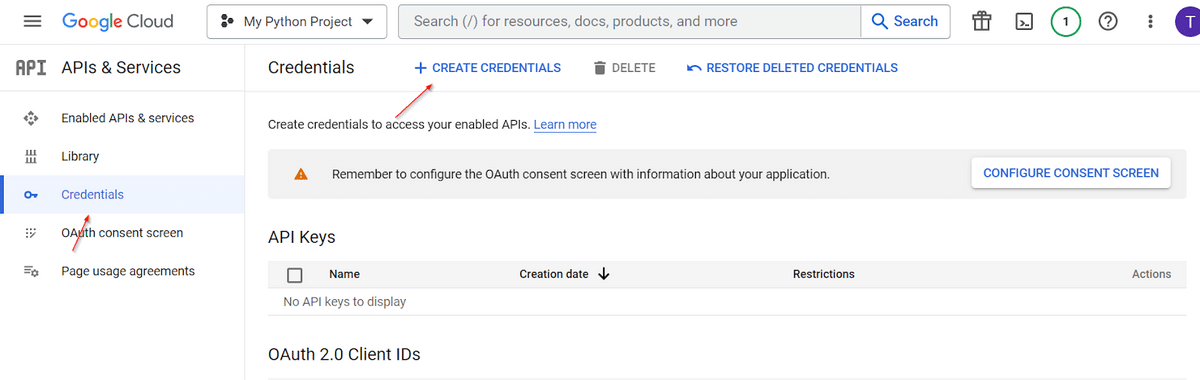Click the orange warning triangle icon
Viewport: 1200px width, 380px height.
(x=301, y=174)
